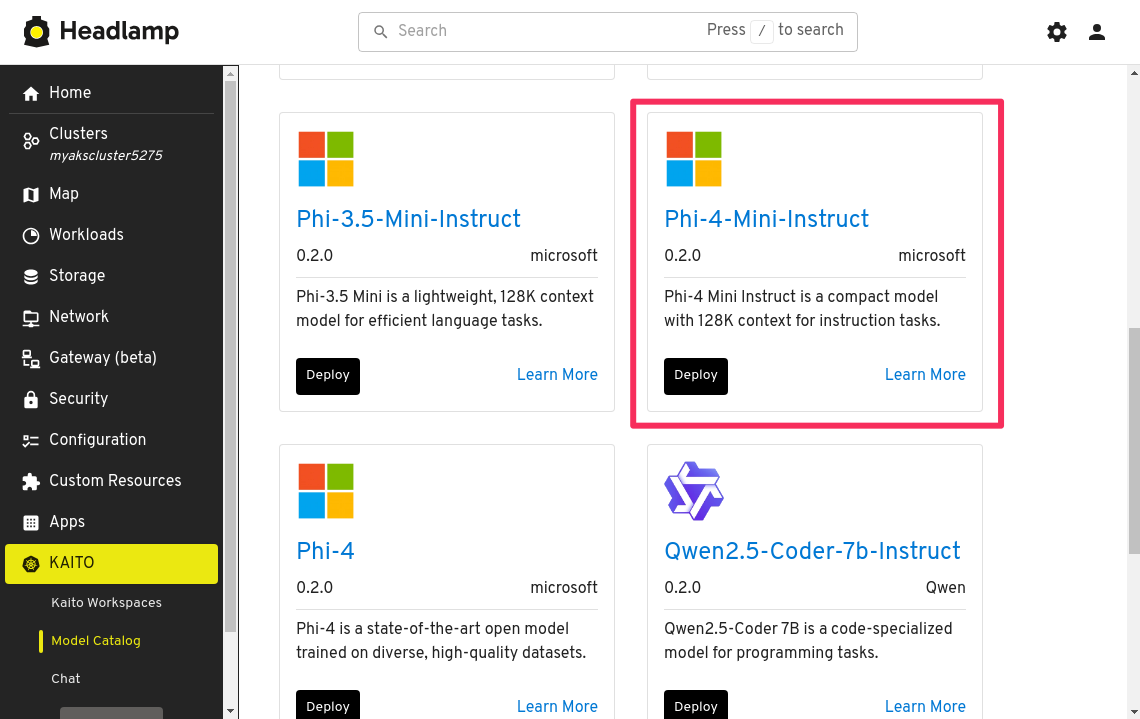Open the Storage icon in sidebar
Viewport: 1140px width, 719px height.
31,276
